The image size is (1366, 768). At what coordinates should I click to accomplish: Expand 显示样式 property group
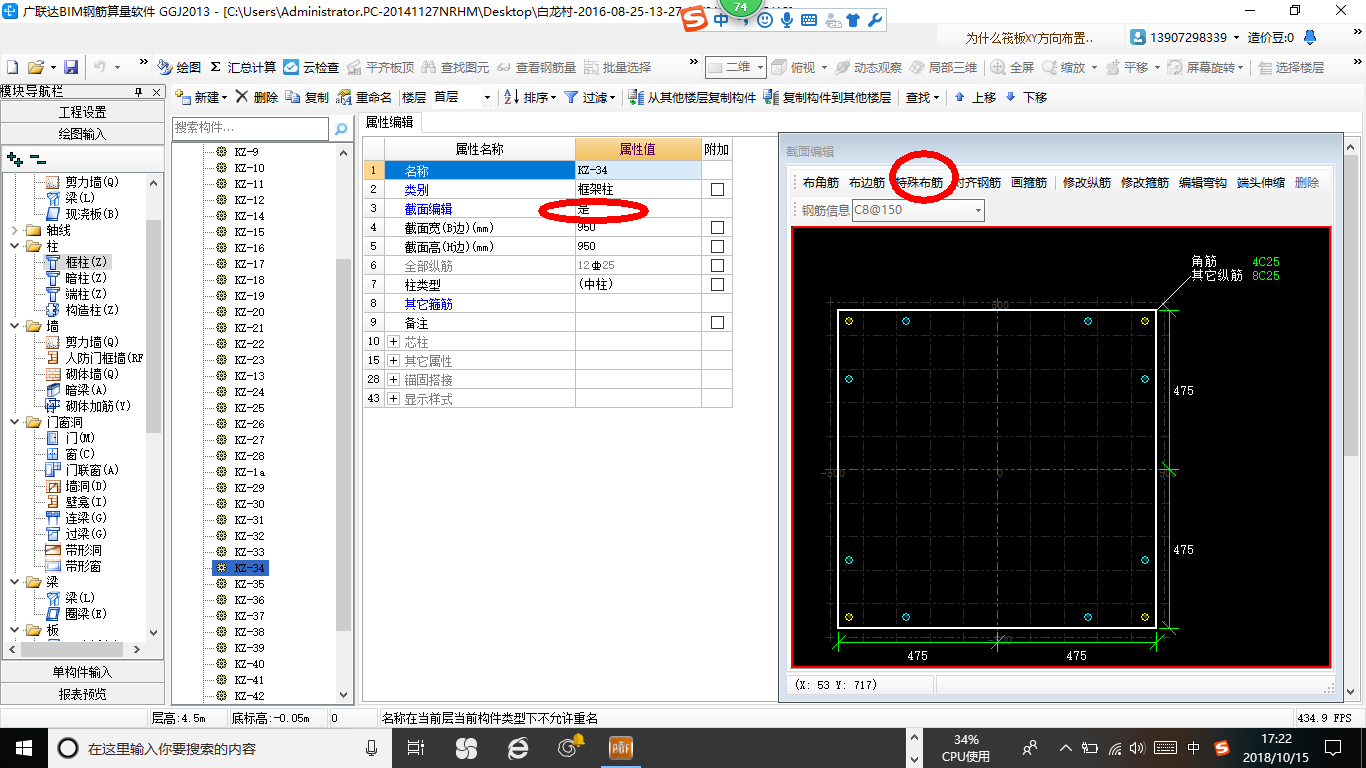click(x=393, y=399)
